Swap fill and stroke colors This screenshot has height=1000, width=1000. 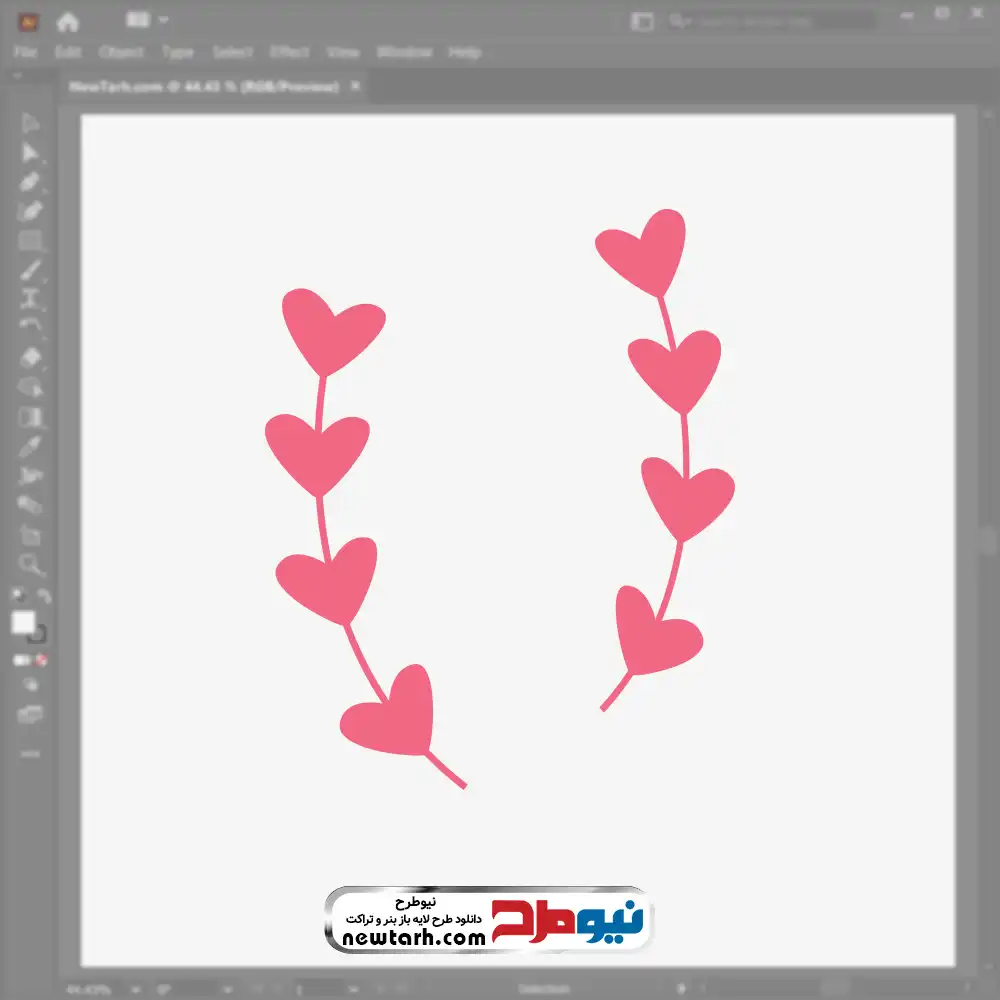click(x=43, y=596)
